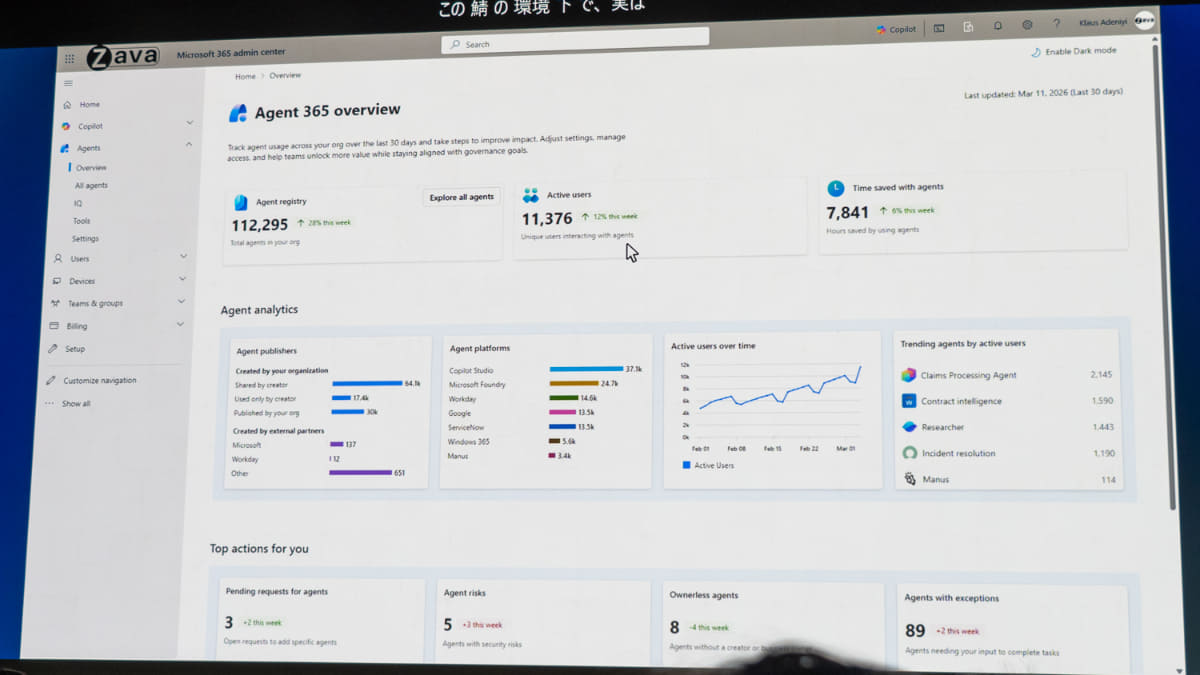
Task: Click the Copilot icon in sidebar
Action: [66, 126]
